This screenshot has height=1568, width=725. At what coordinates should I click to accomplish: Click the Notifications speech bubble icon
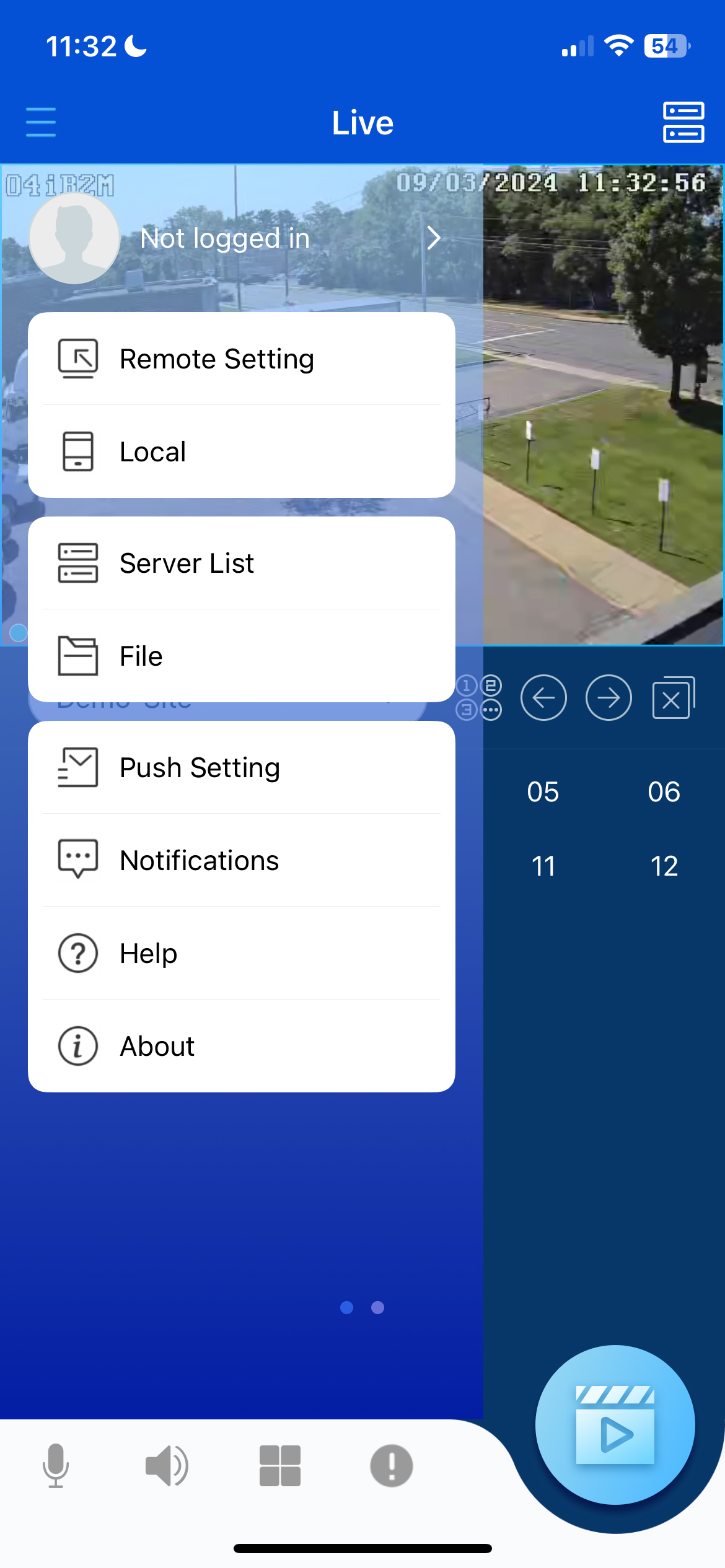tap(78, 860)
